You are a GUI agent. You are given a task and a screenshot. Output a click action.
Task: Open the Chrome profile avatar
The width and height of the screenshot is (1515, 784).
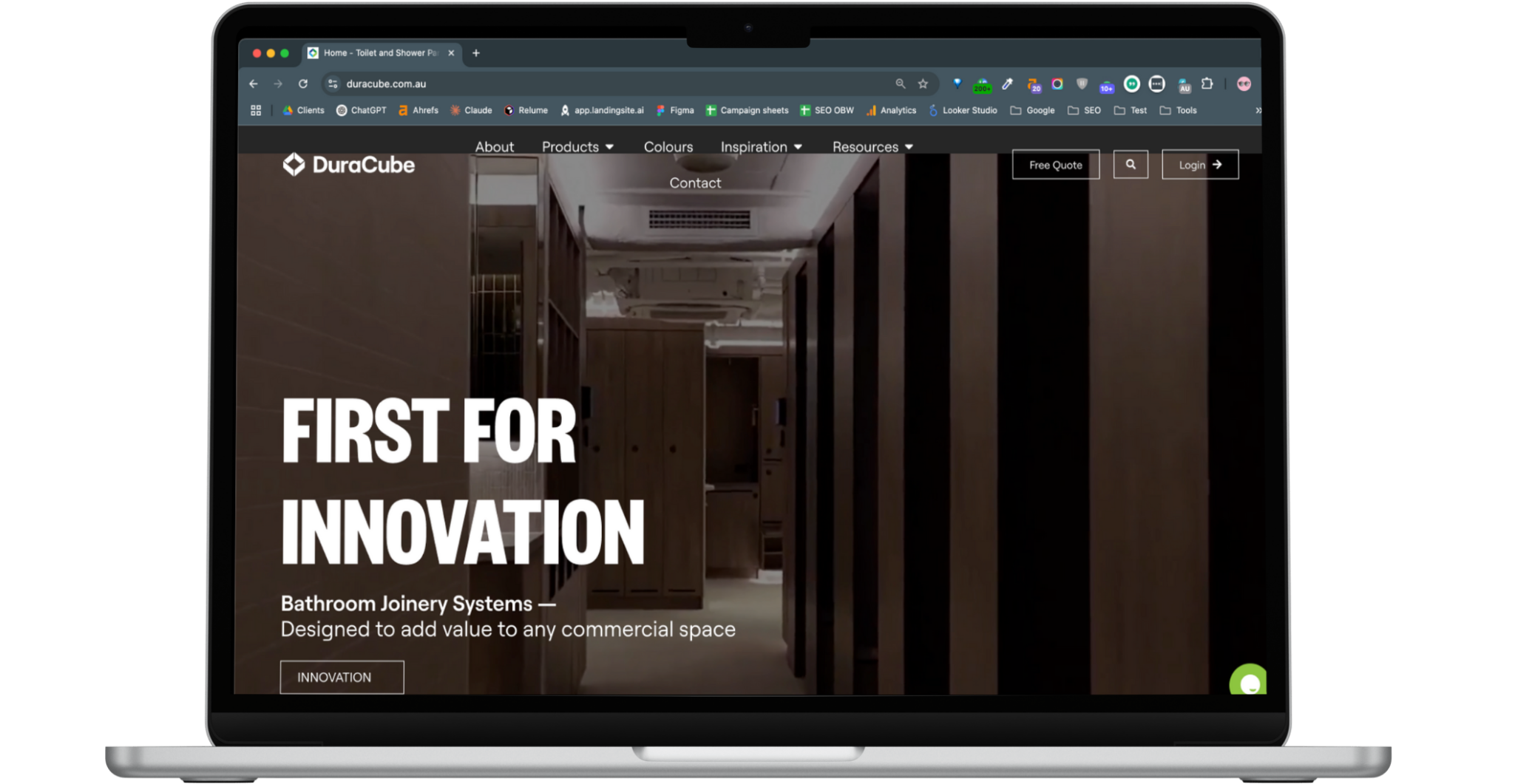(1244, 84)
